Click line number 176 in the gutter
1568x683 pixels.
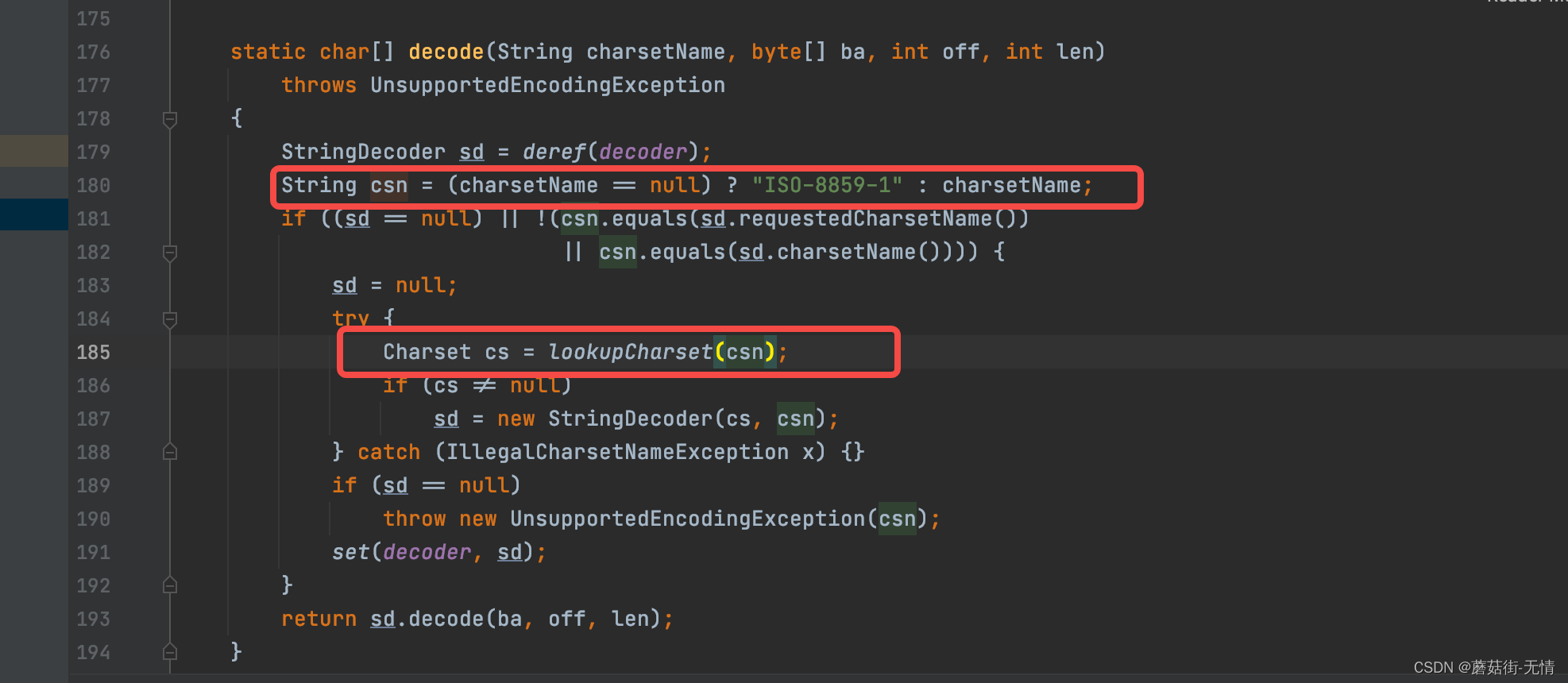(93, 52)
